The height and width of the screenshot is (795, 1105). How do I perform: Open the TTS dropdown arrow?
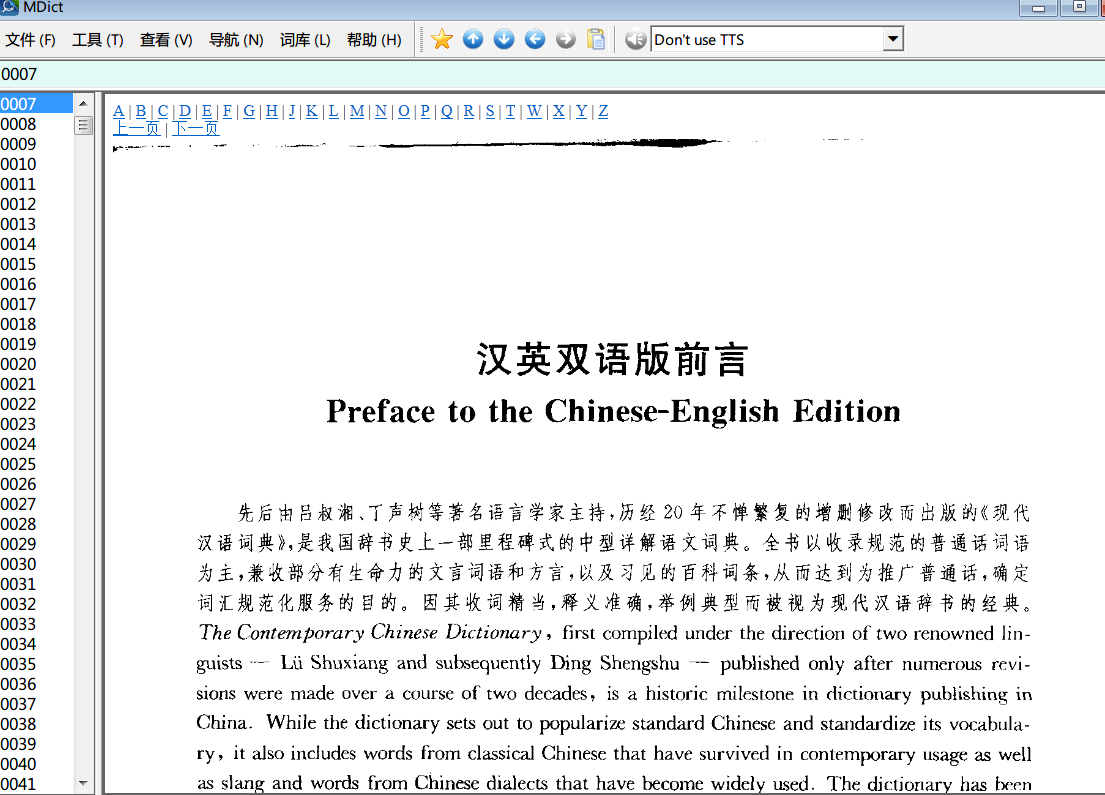click(x=893, y=39)
